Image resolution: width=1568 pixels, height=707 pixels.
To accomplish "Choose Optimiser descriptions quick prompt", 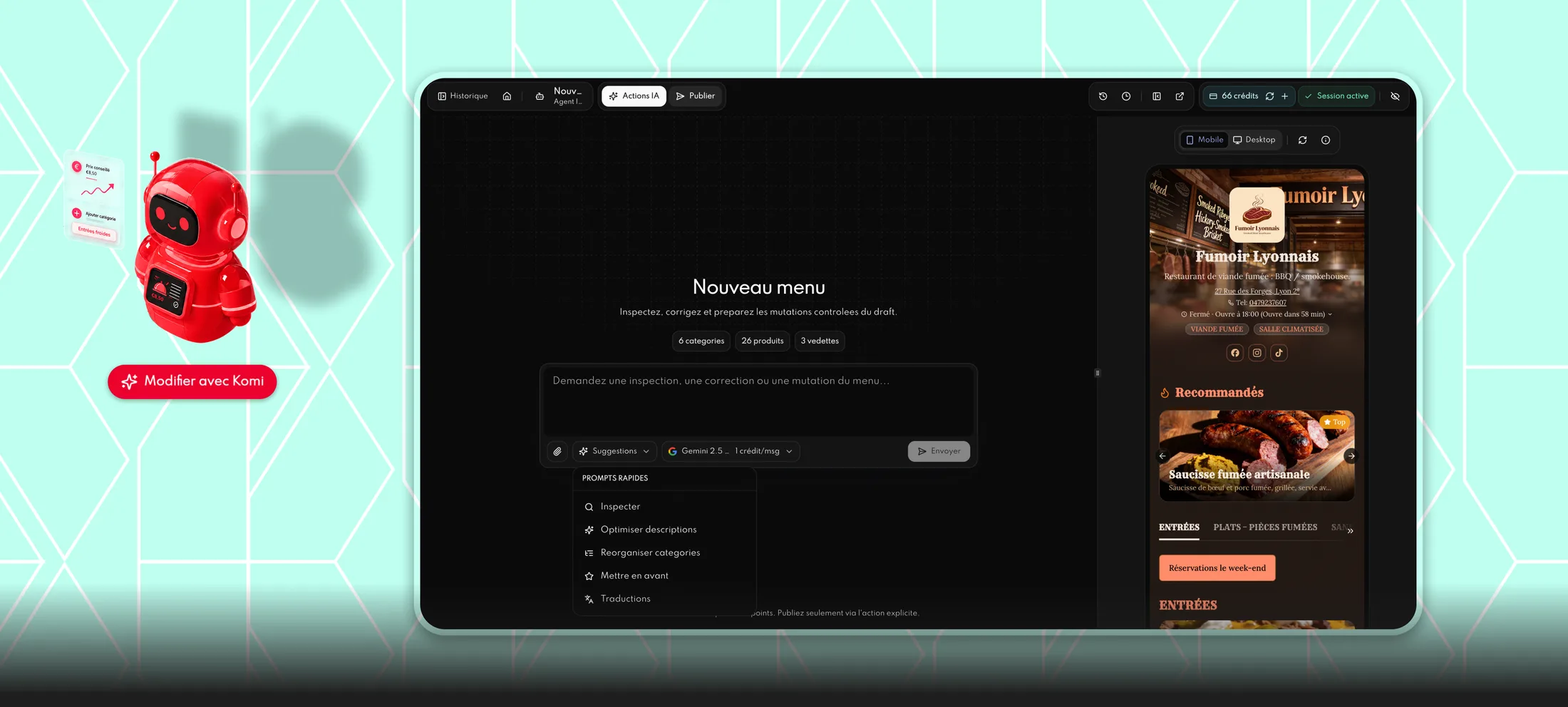I will point(664,530).
